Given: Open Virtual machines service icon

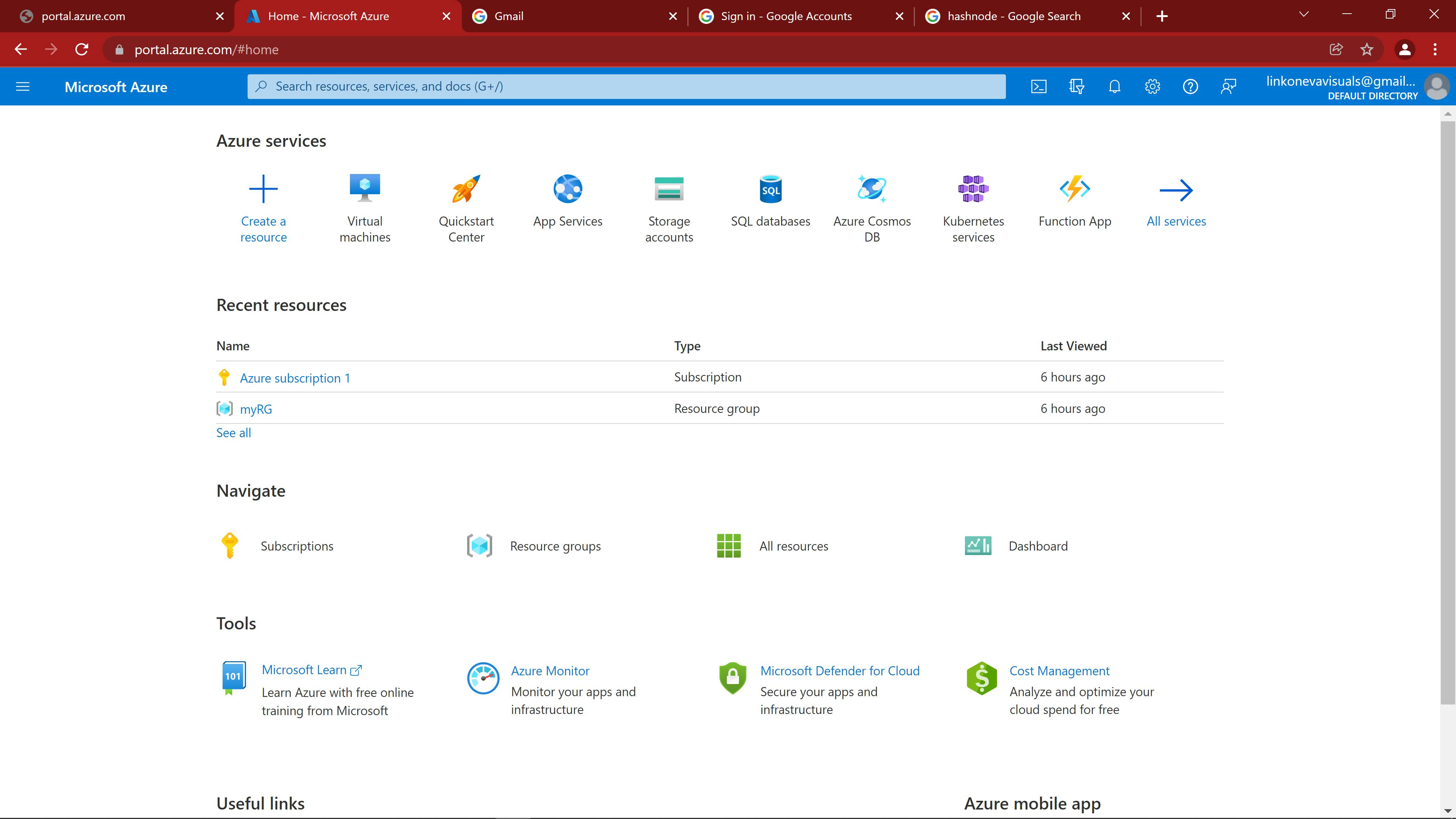Looking at the screenshot, I should 365,188.
